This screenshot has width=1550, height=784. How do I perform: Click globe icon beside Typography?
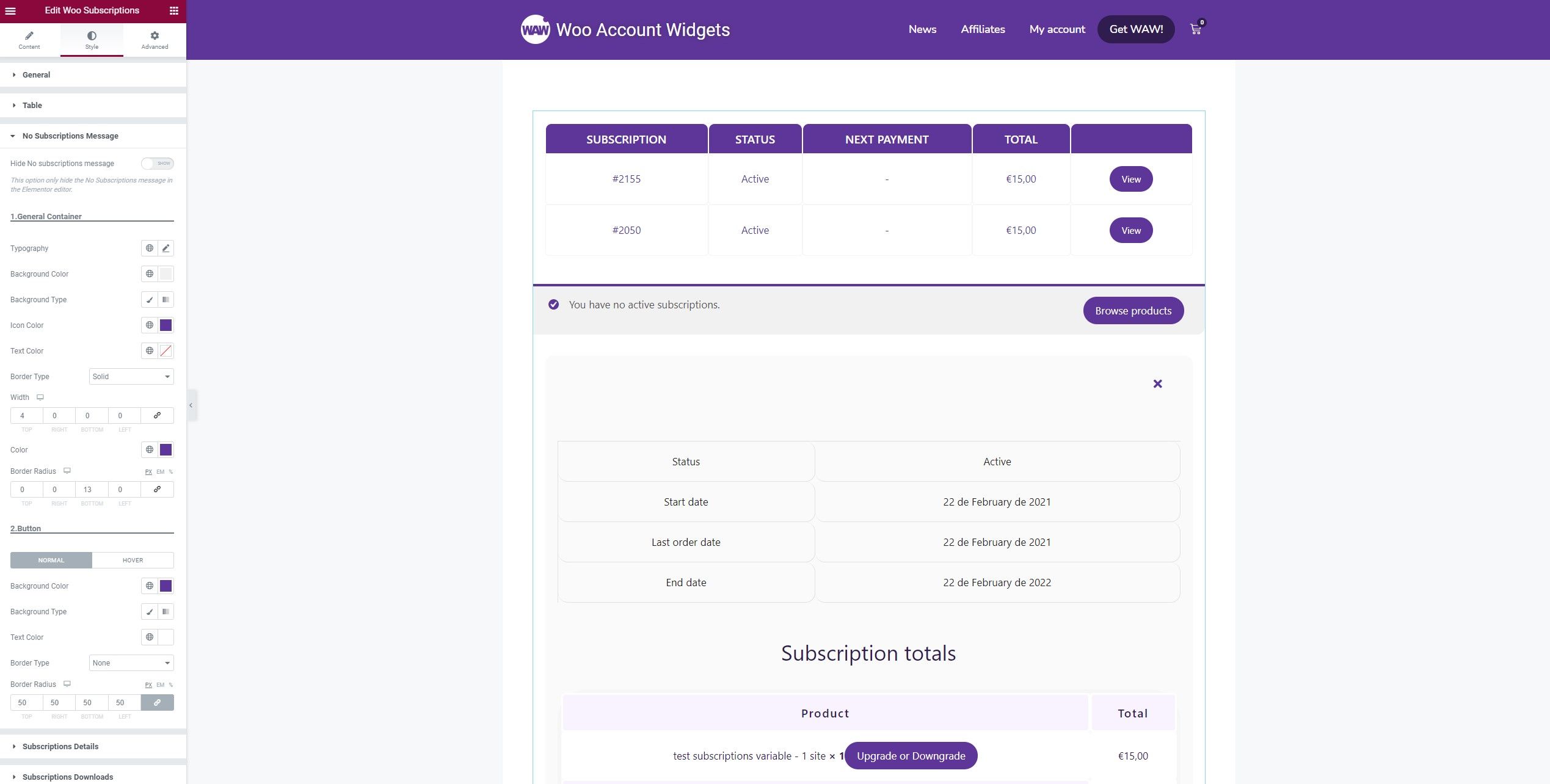point(150,249)
